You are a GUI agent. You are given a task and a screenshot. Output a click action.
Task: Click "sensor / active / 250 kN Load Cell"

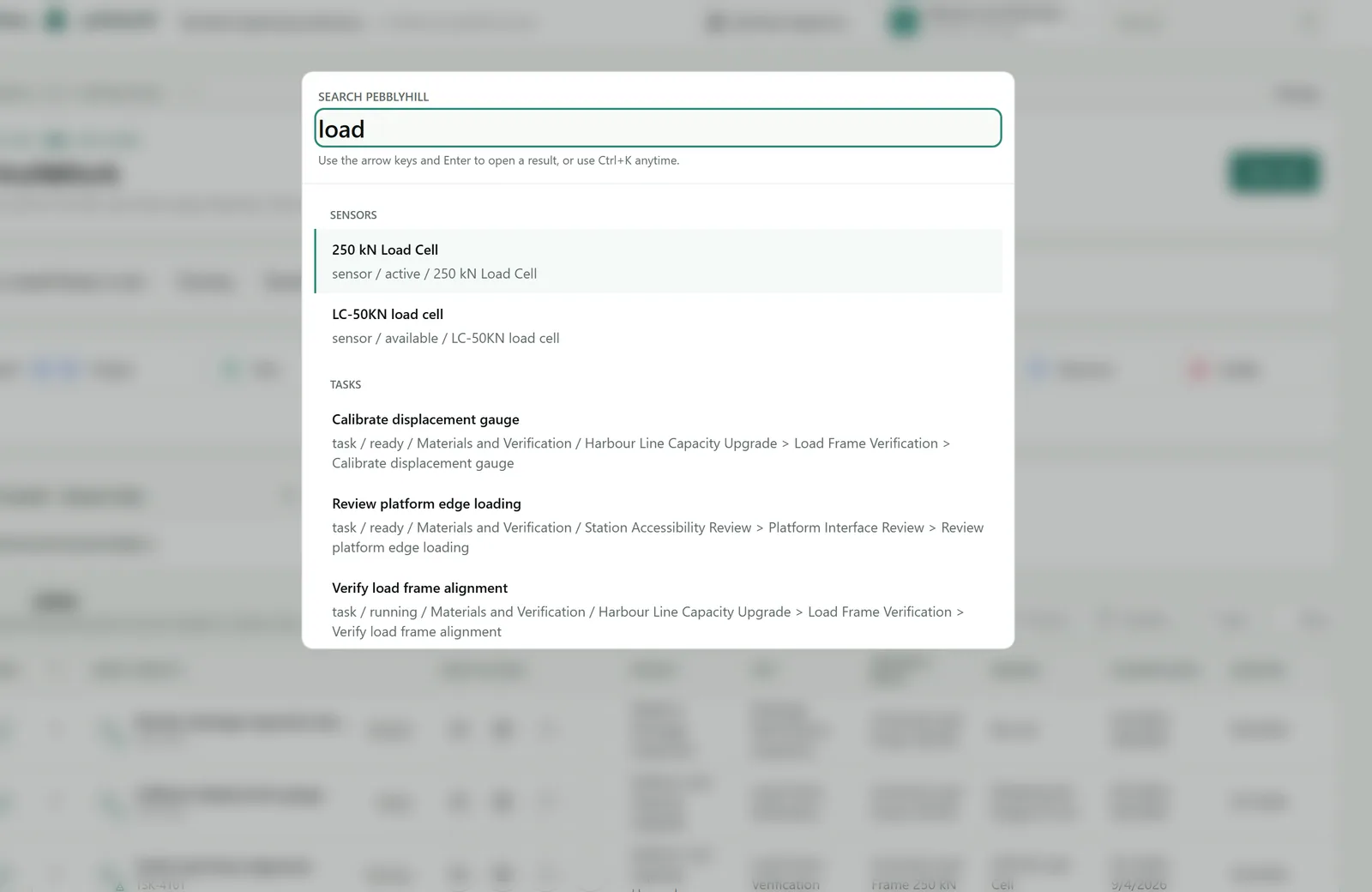point(434,274)
